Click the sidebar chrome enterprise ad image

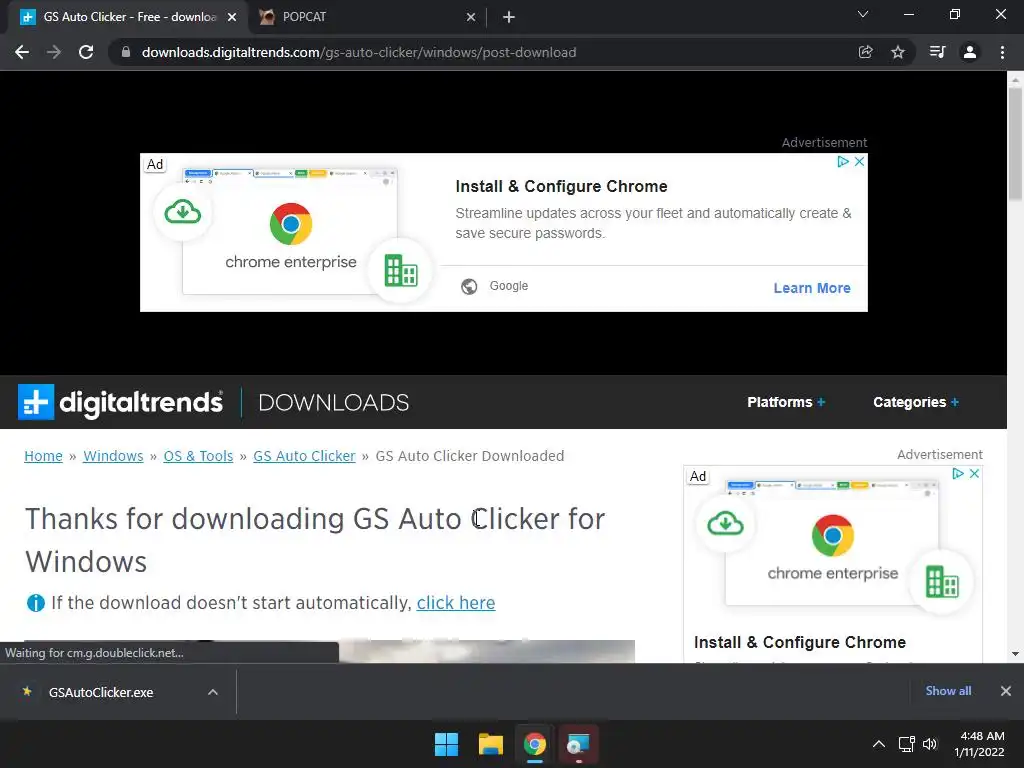coord(832,543)
